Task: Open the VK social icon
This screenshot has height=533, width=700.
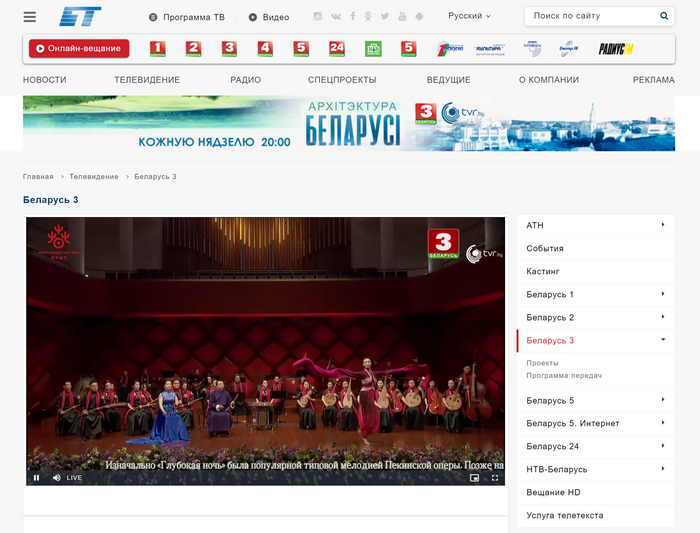Action: (336, 17)
